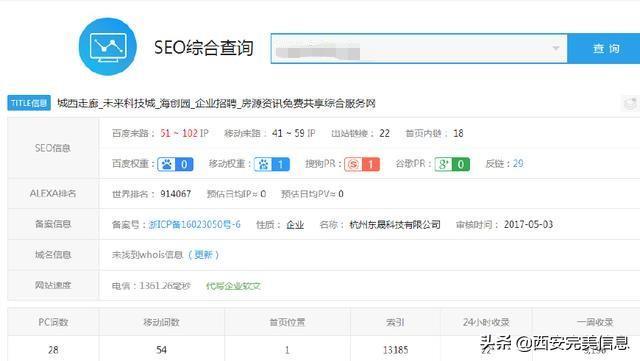This screenshot has height=361, width=640.
Task: Focus the domain query input field
Action: point(419,49)
